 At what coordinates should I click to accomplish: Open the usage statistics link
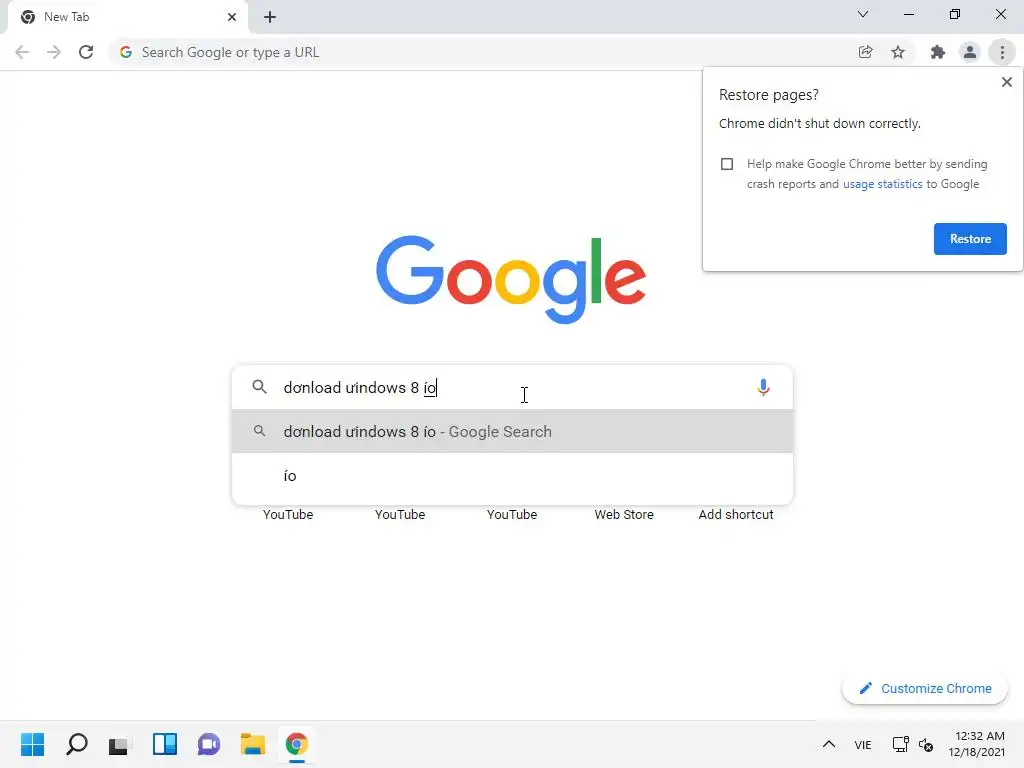click(x=882, y=184)
